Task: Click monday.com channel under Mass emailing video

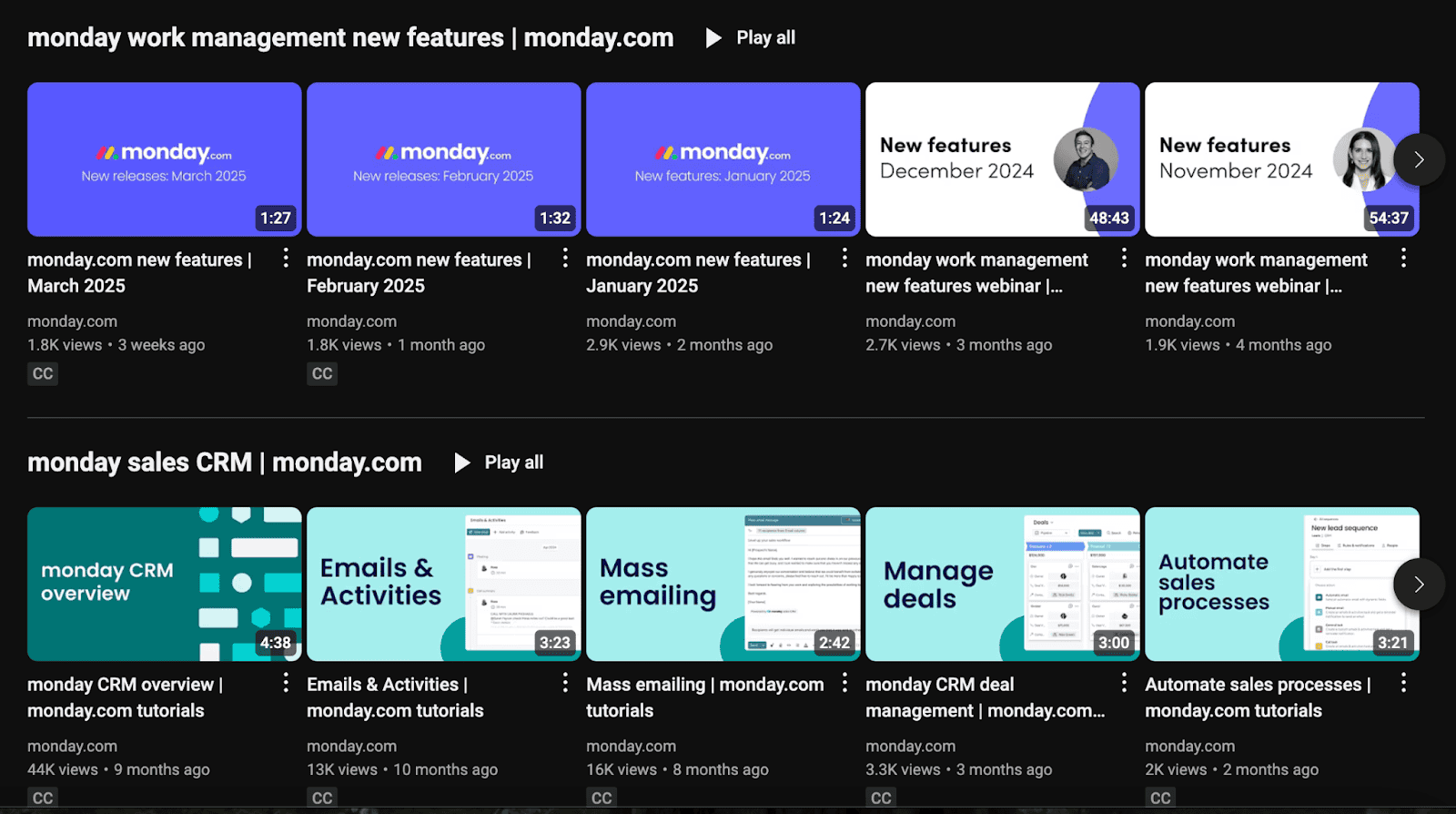Action: [632, 746]
